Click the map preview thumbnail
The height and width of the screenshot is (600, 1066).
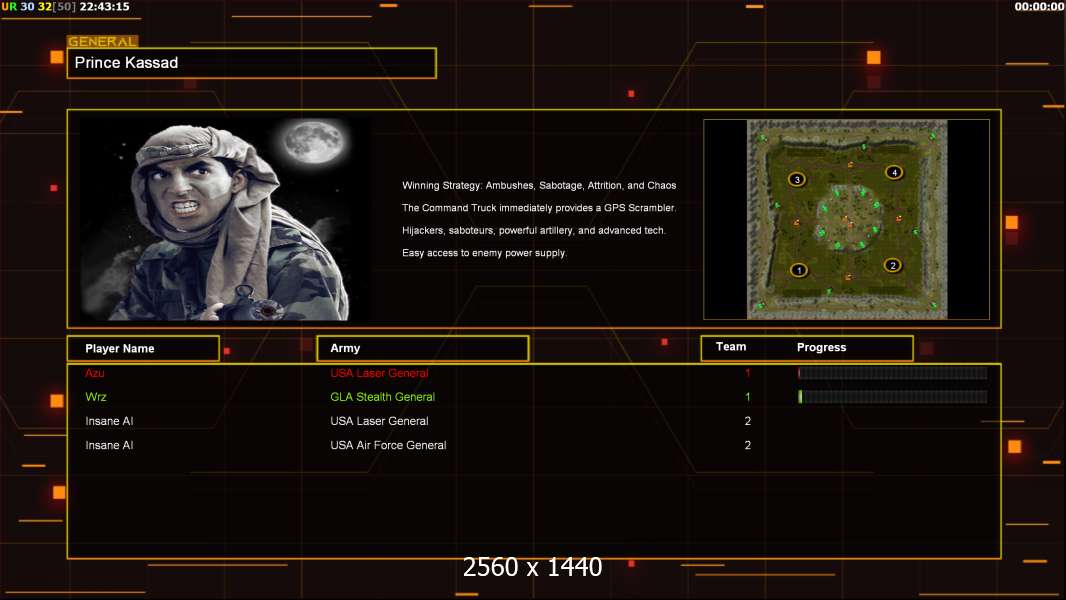coord(846,219)
